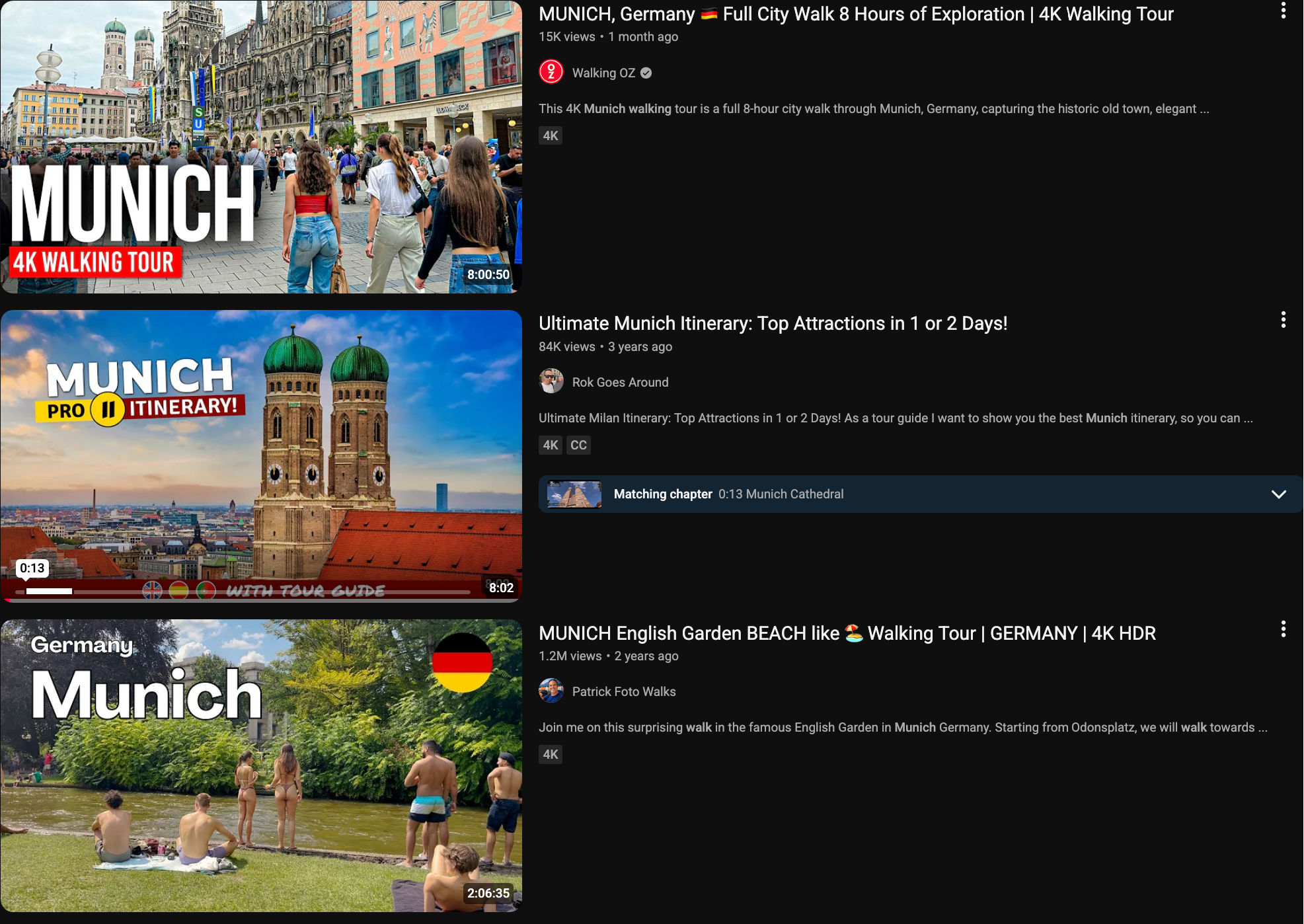Click description starting 'Ultimate Milan Itinerary'
The height and width of the screenshot is (924, 1304).
tap(896, 418)
